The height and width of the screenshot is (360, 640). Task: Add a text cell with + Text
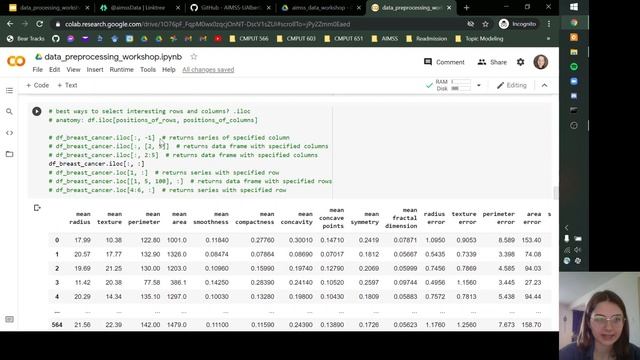pyautogui.click(x=67, y=85)
